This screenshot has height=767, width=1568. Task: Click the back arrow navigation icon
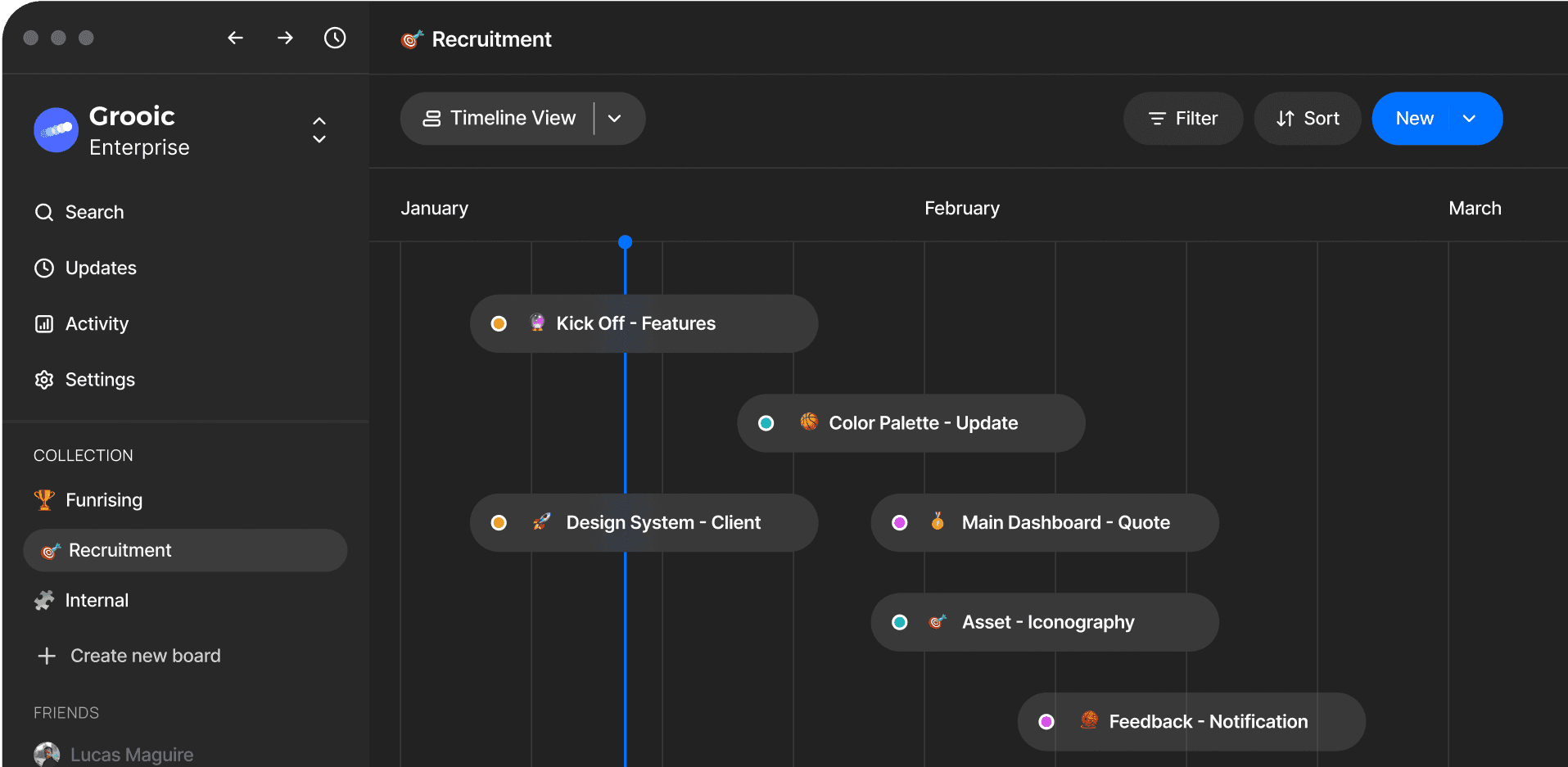coord(235,38)
